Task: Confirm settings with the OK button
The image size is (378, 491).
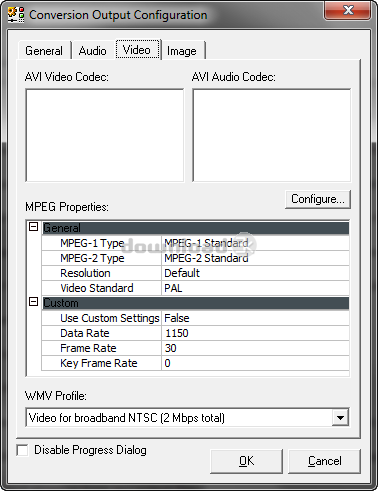Action: coord(246,461)
